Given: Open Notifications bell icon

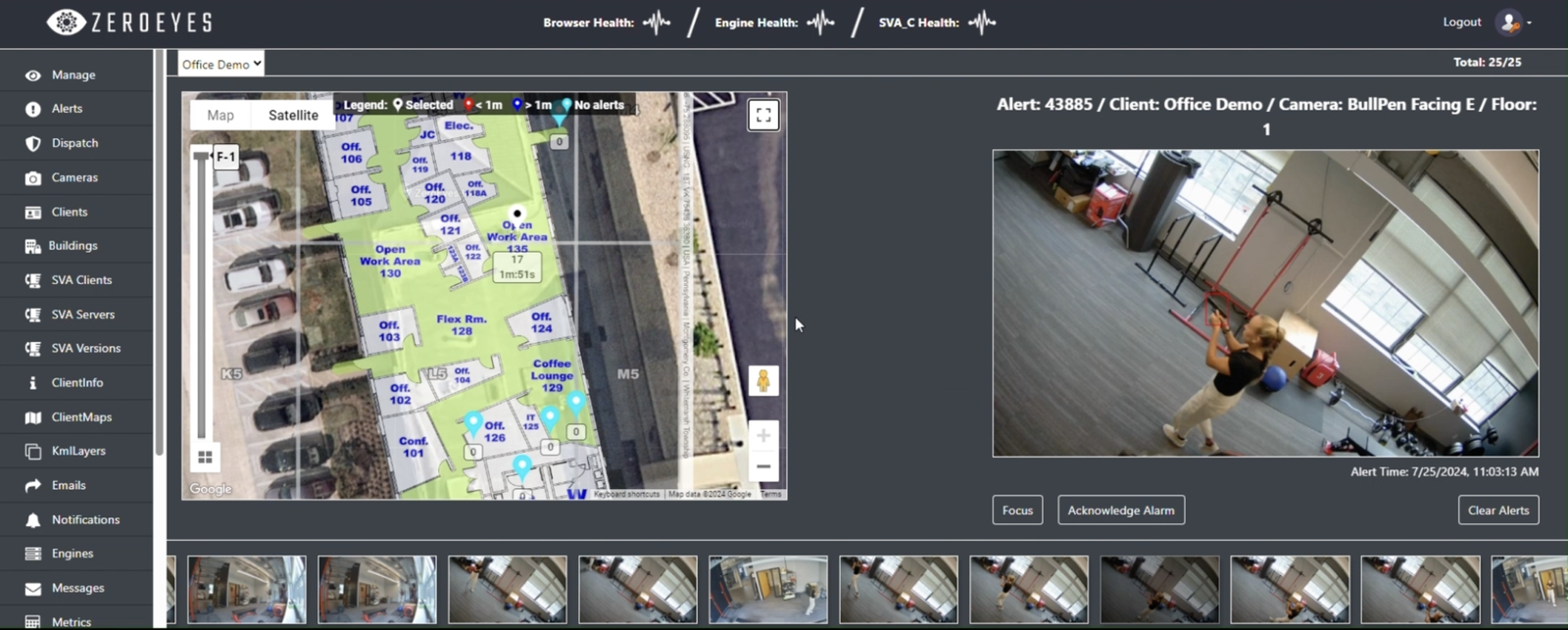Looking at the screenshot, I should 33,520.
